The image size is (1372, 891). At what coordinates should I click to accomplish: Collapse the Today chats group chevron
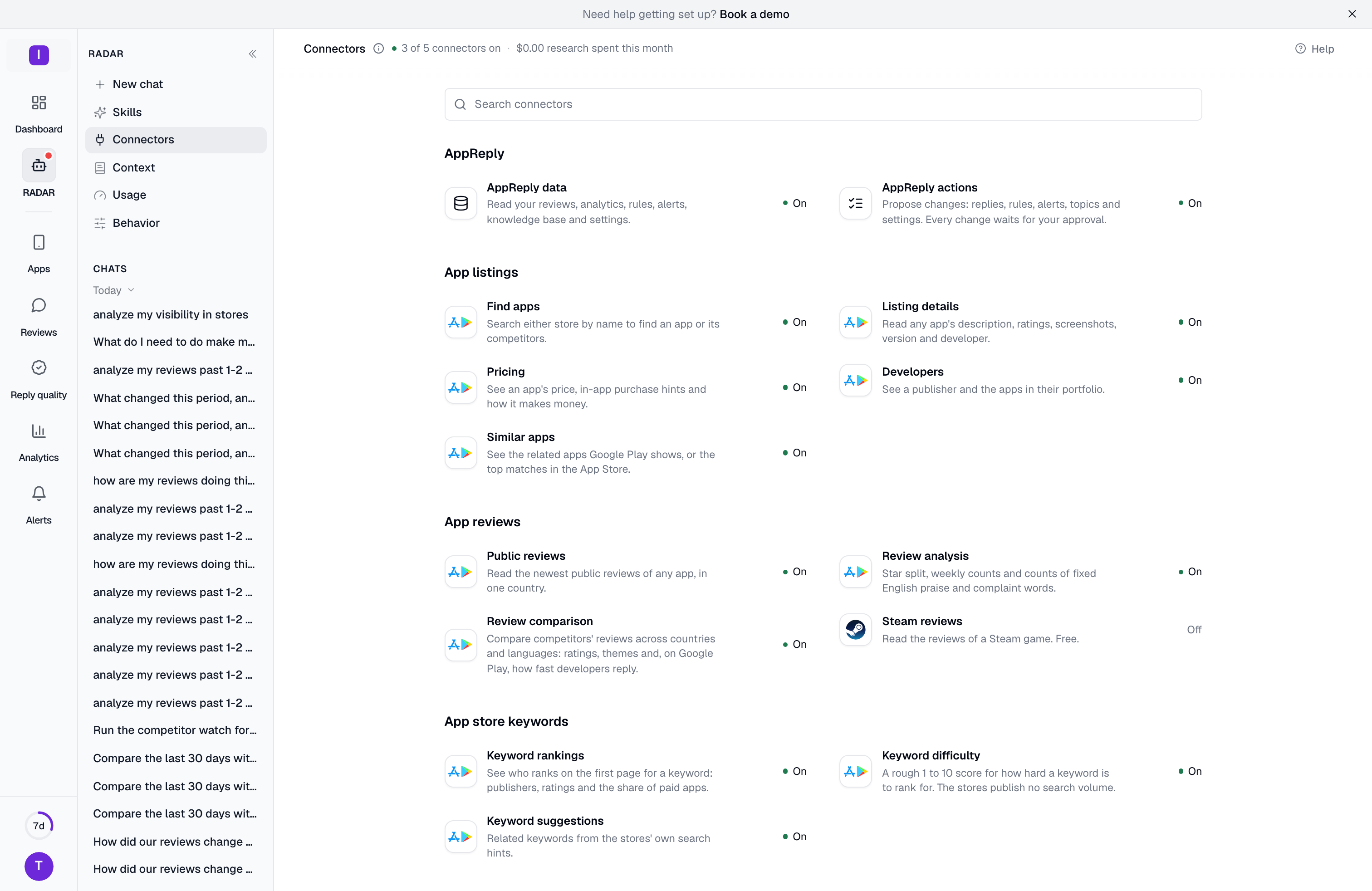(x=131, y=290)
